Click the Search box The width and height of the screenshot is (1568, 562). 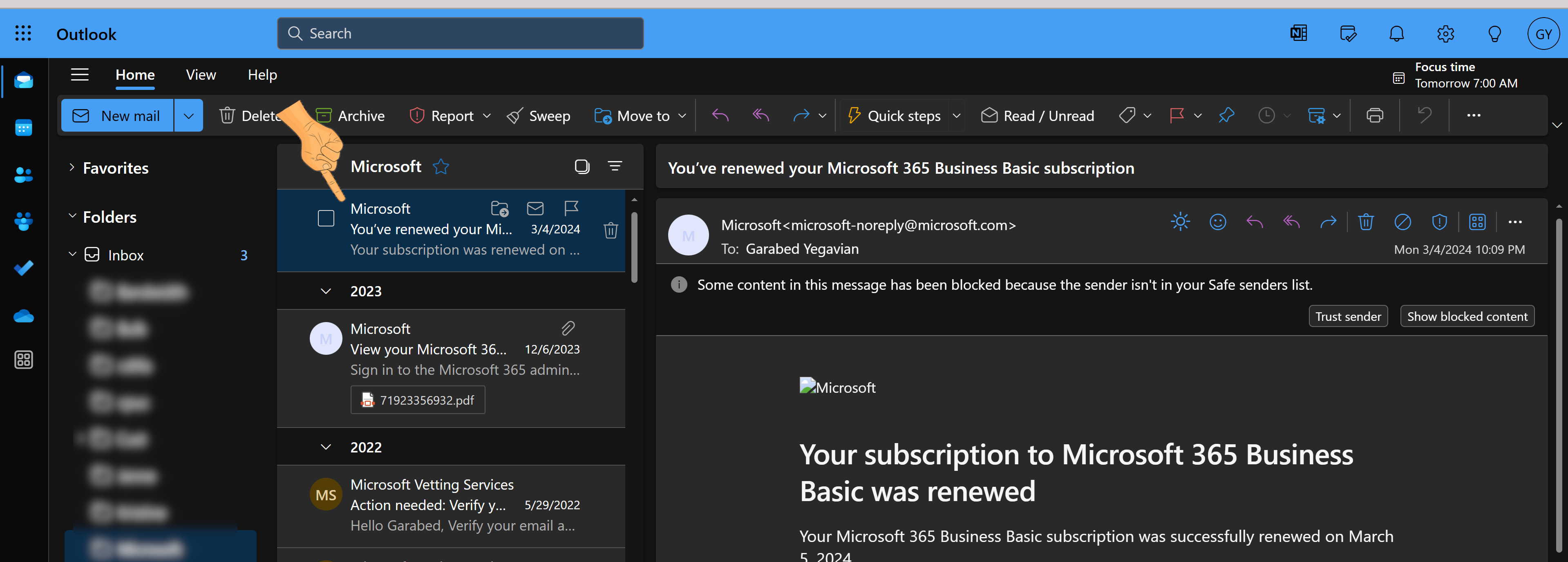pos(460,34)
